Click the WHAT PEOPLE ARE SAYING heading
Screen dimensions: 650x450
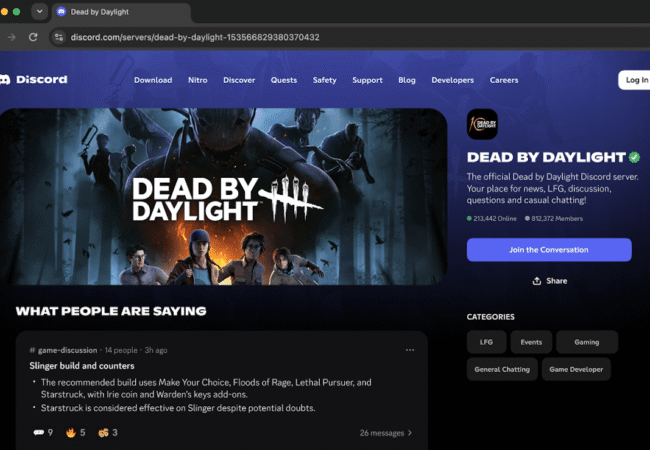pyautogui.click(x=111, y=311)
